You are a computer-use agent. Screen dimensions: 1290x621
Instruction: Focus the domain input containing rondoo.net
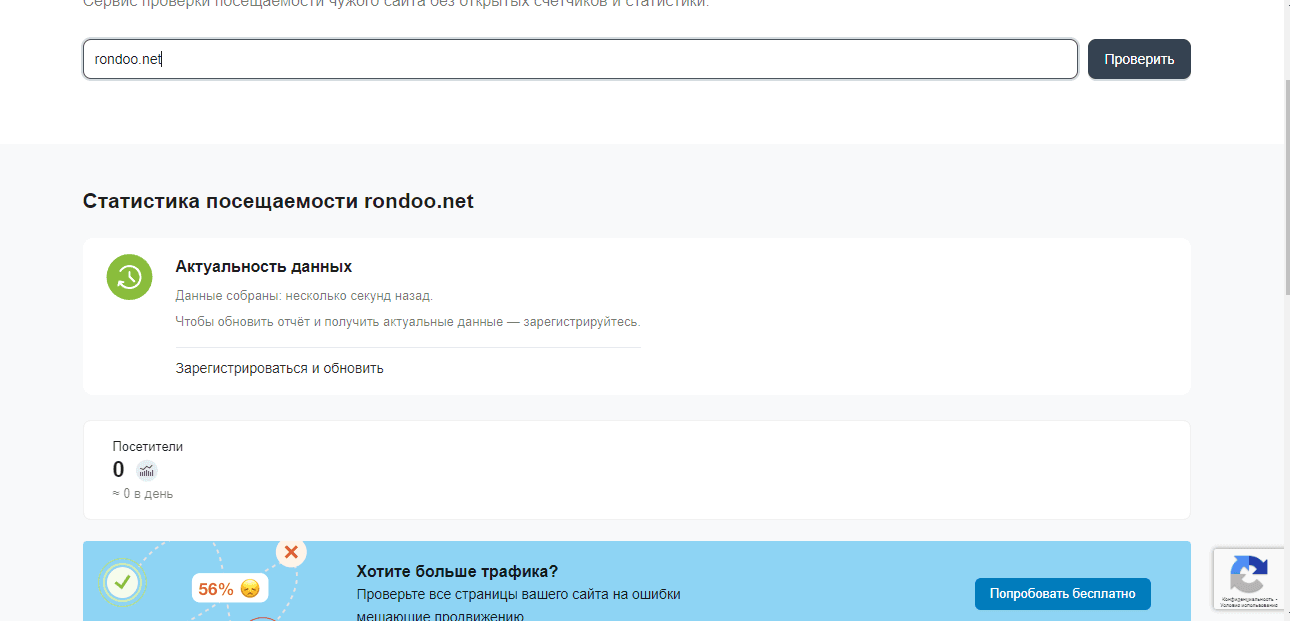pos(580,59)
